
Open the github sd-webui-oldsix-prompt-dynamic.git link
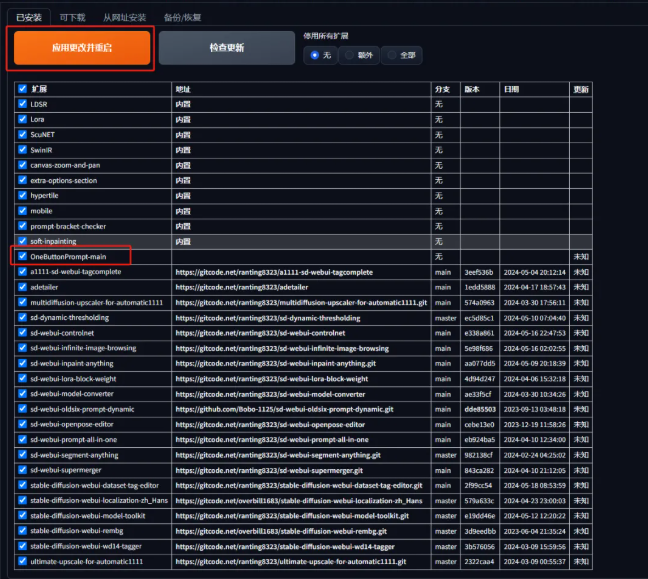pos(284,409)
